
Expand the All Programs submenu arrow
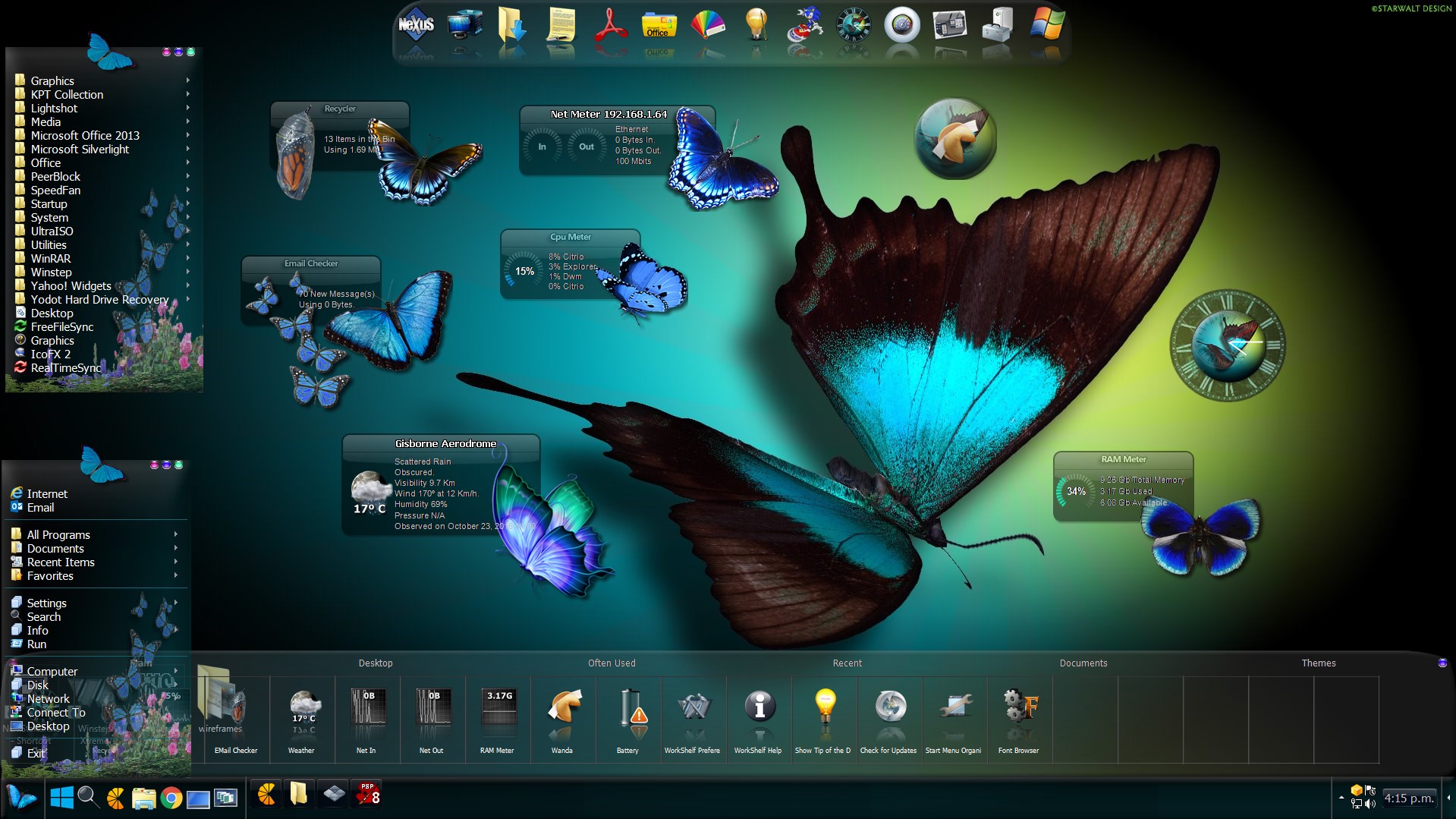(176, 534)
